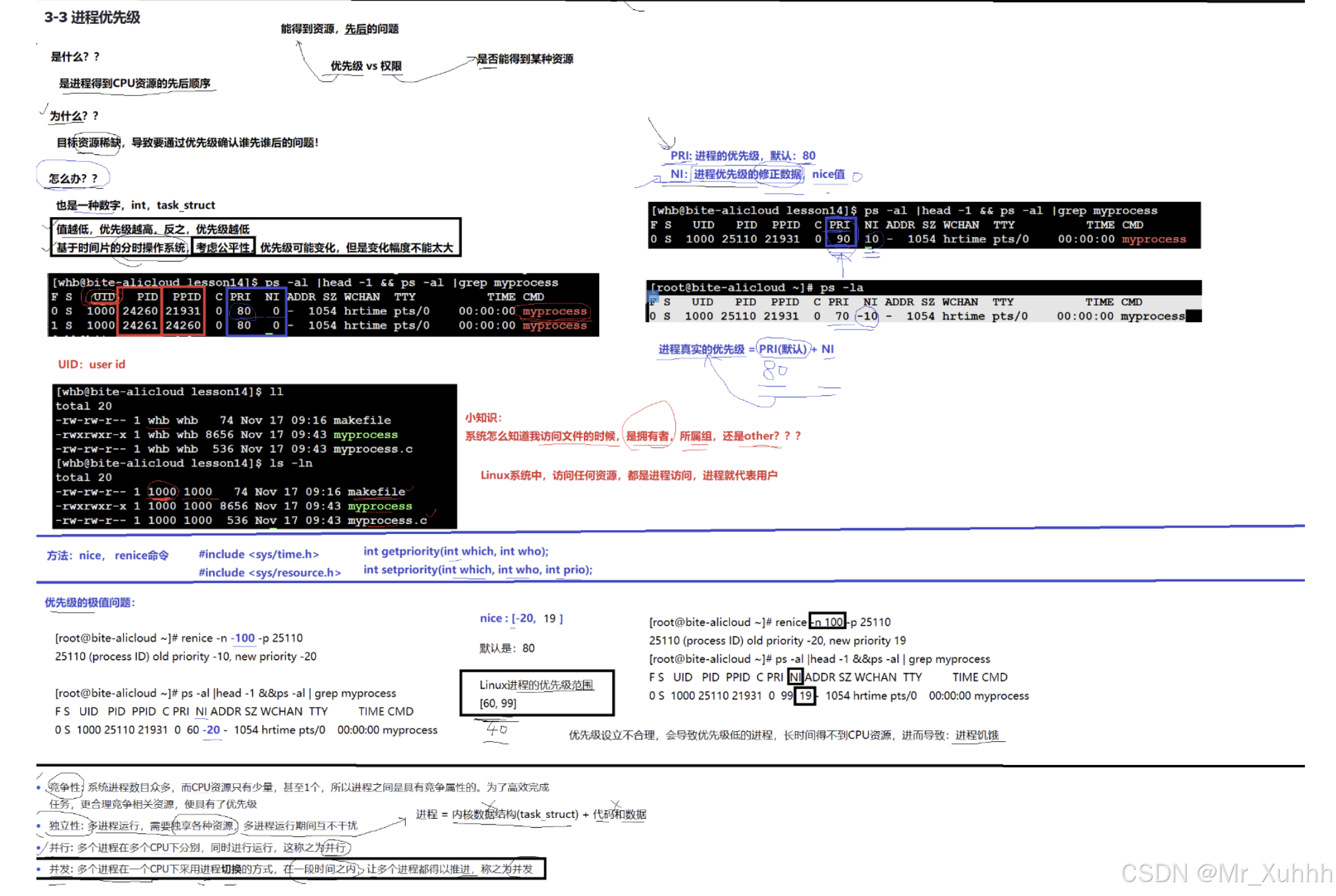Click "int setpriority(int which, int who, int prio);"
1336x896 pixels.
pyautogui.click(x=478, y=570)
